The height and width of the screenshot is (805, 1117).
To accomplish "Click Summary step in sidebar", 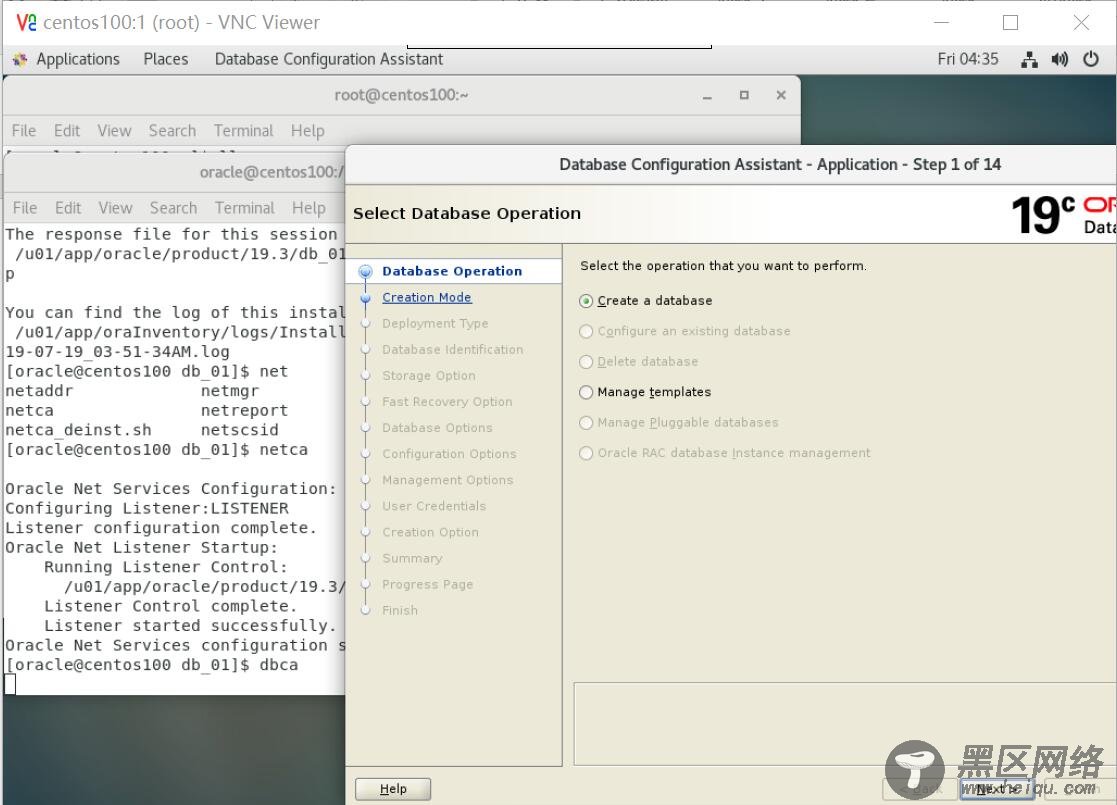I will (x=412, y=559).
